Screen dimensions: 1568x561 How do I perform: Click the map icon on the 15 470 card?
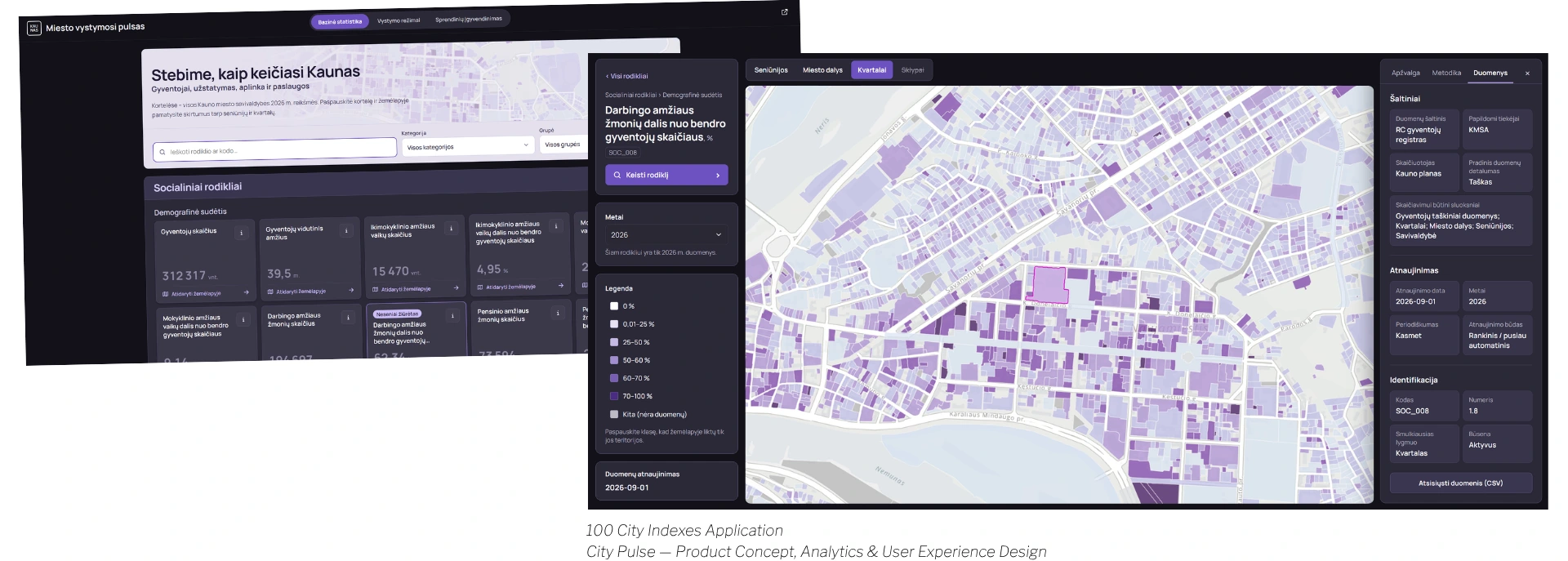tap(375, 290)
